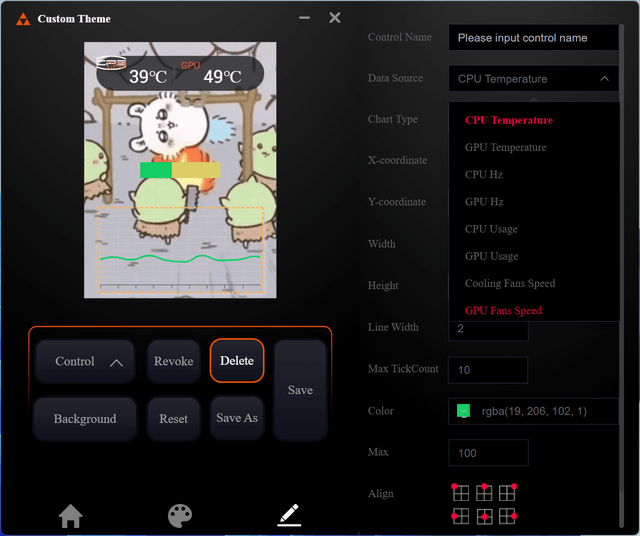Click the Max TickCount input field
Viewport: 640px width, 536px height.
488,370
